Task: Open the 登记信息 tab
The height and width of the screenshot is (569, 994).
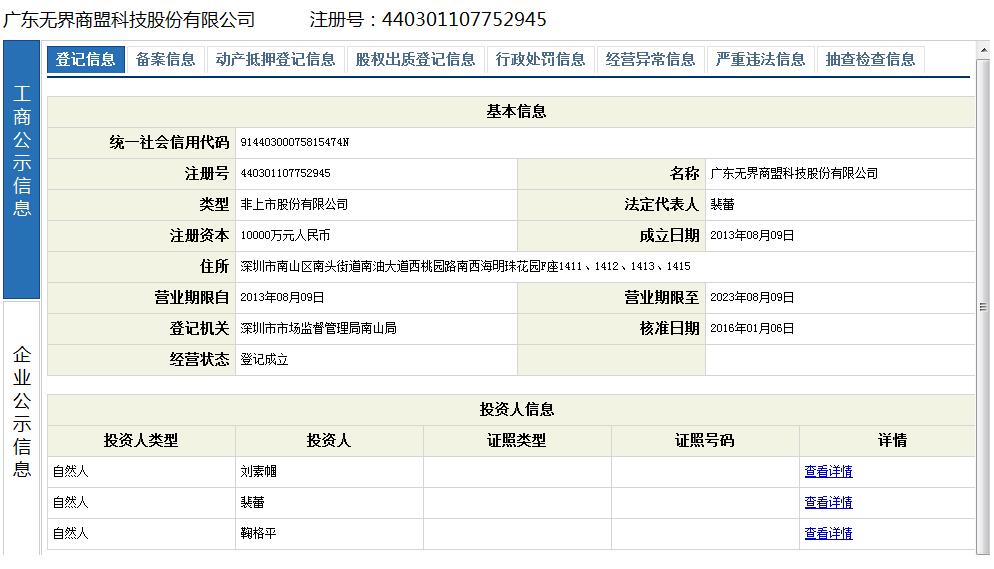Action: 85,59
